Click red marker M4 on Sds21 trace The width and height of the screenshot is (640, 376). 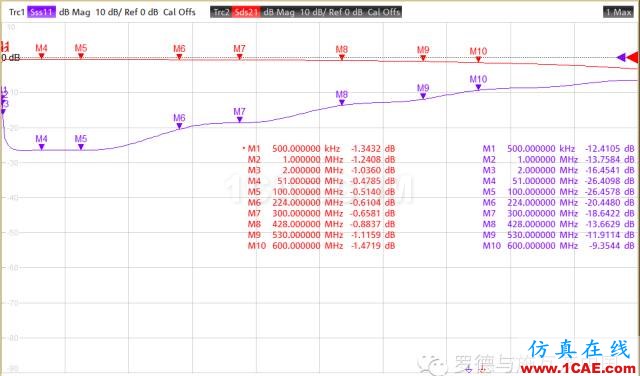point(41,56)
